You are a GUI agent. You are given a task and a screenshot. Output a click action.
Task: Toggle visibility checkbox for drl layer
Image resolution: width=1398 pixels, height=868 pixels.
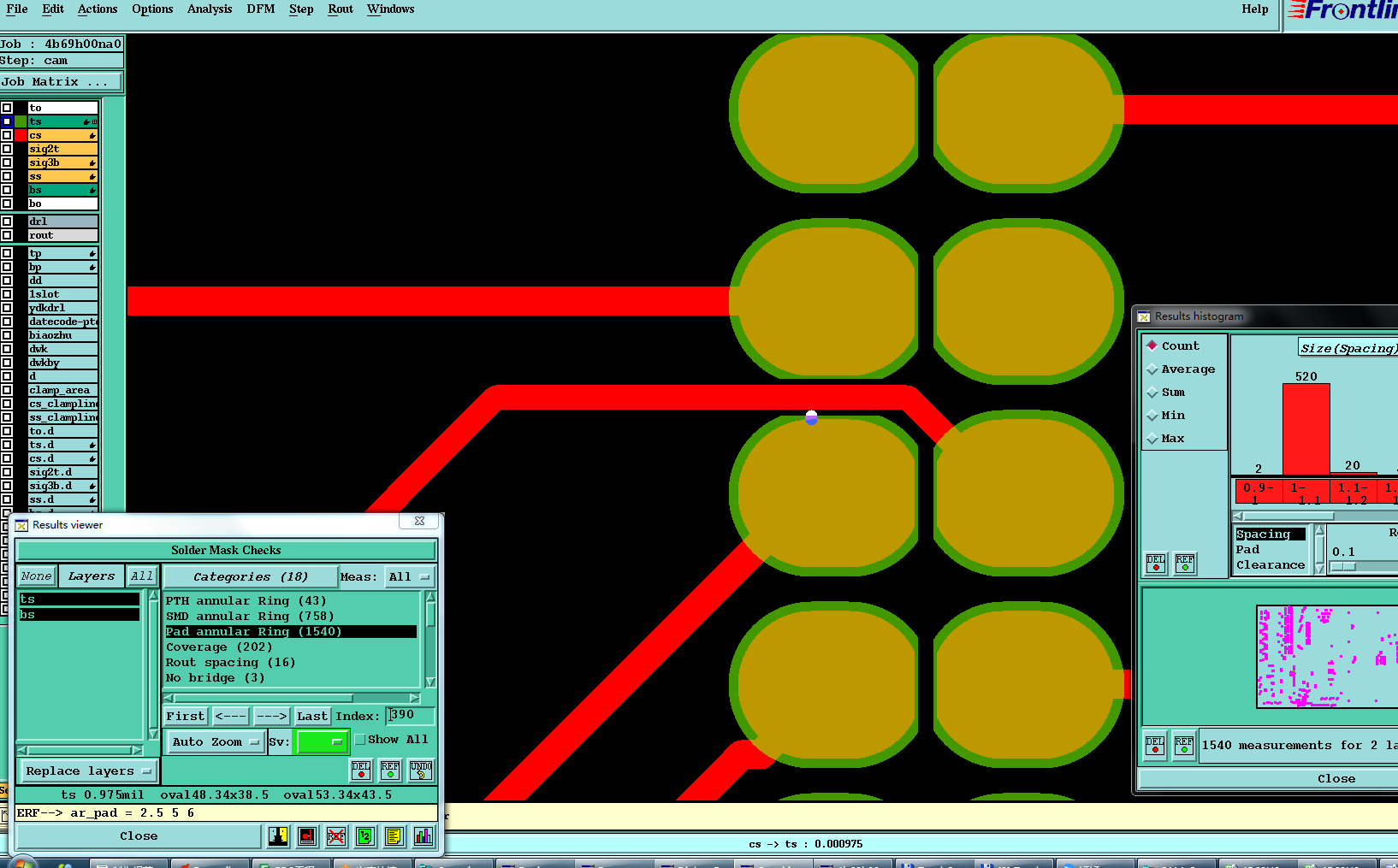(x=7, y=221)
